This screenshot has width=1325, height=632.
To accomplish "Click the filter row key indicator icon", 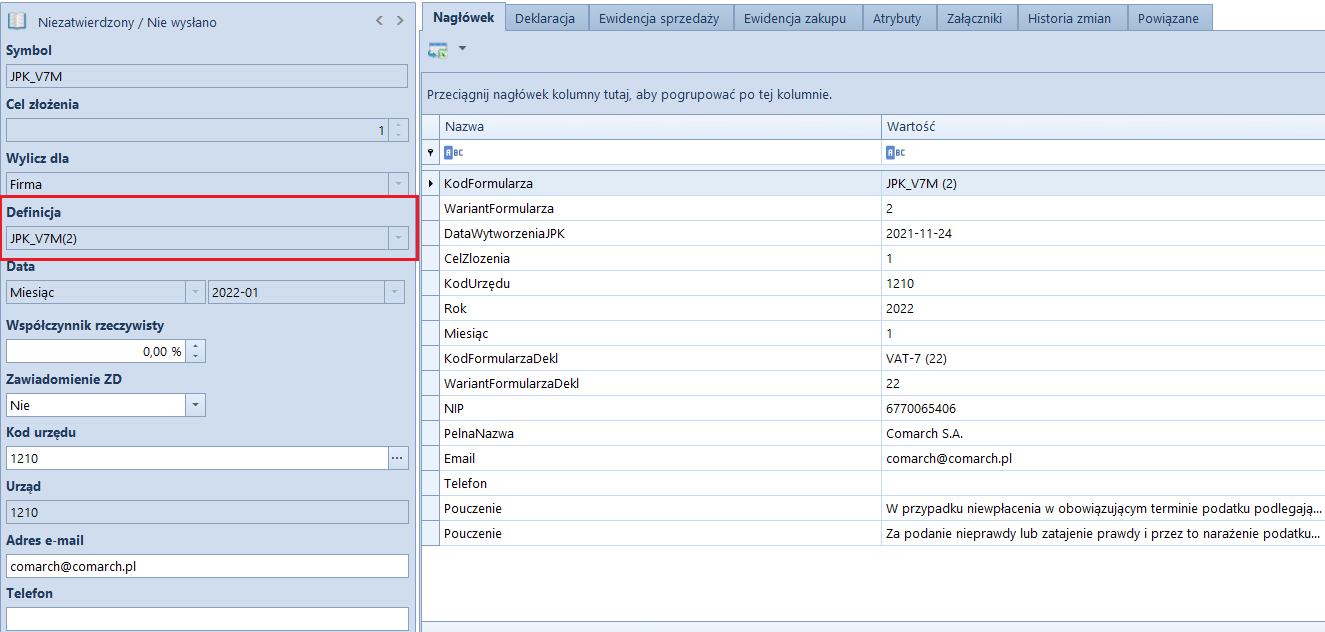I will click(431, 152).
